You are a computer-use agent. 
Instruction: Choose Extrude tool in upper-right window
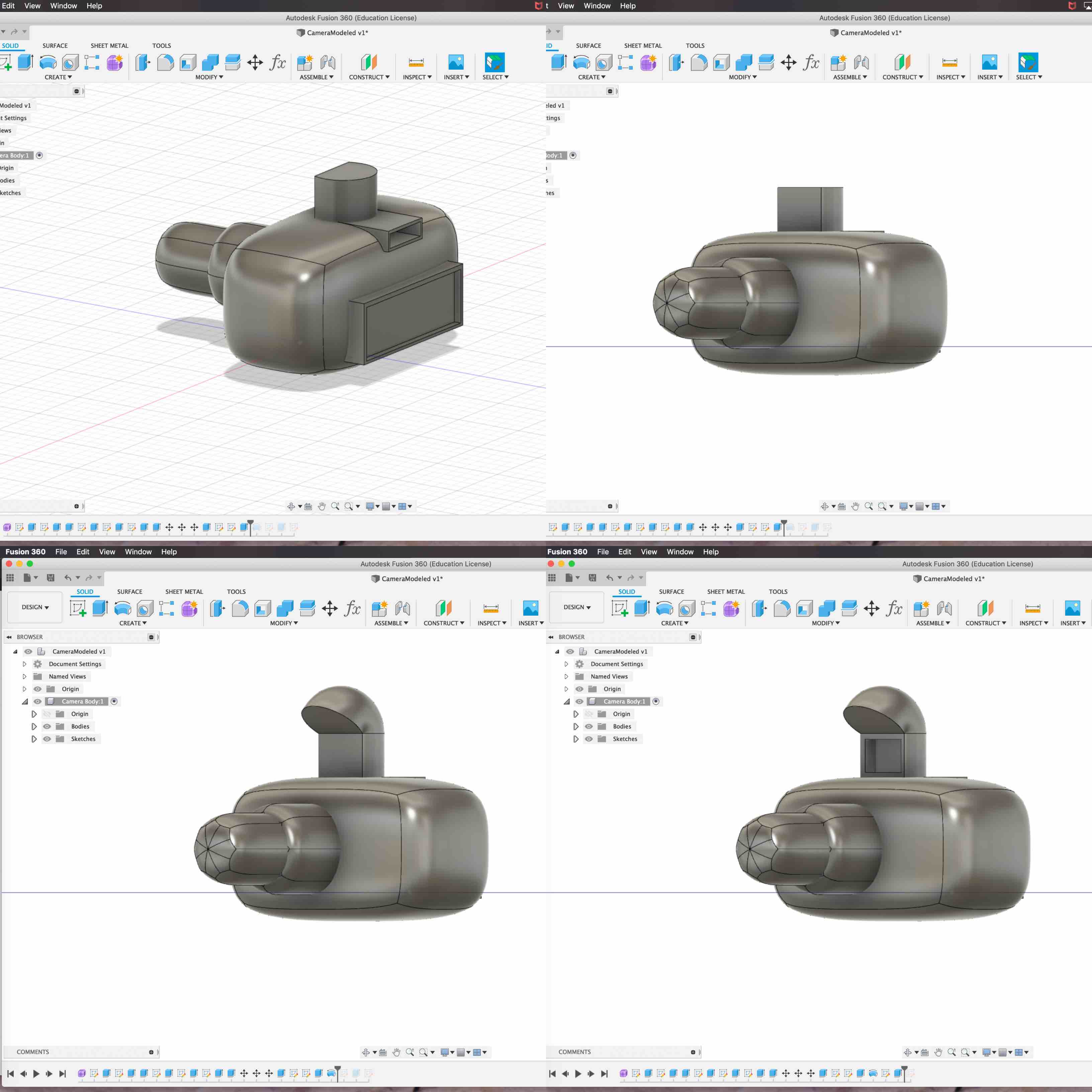point(559,62)
